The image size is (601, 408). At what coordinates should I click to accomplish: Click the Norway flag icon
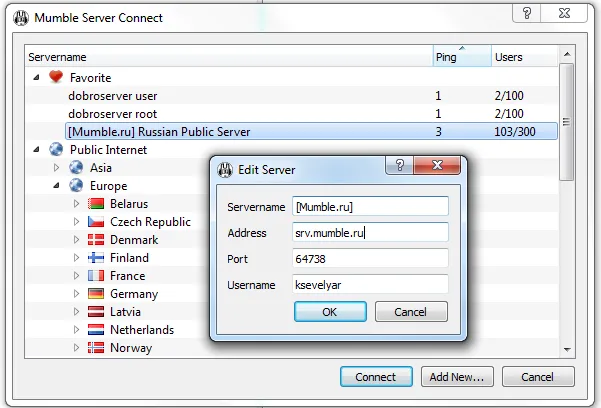(x=96, y=348)
